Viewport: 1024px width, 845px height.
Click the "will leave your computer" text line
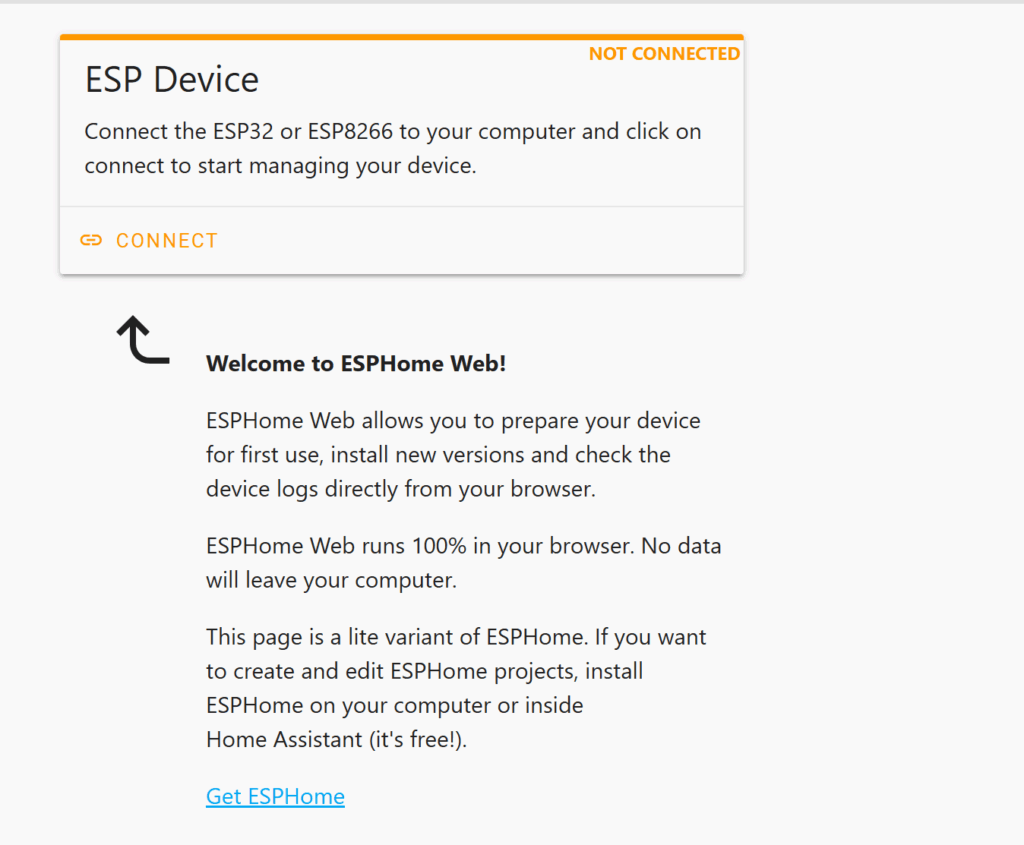[331, 580]
